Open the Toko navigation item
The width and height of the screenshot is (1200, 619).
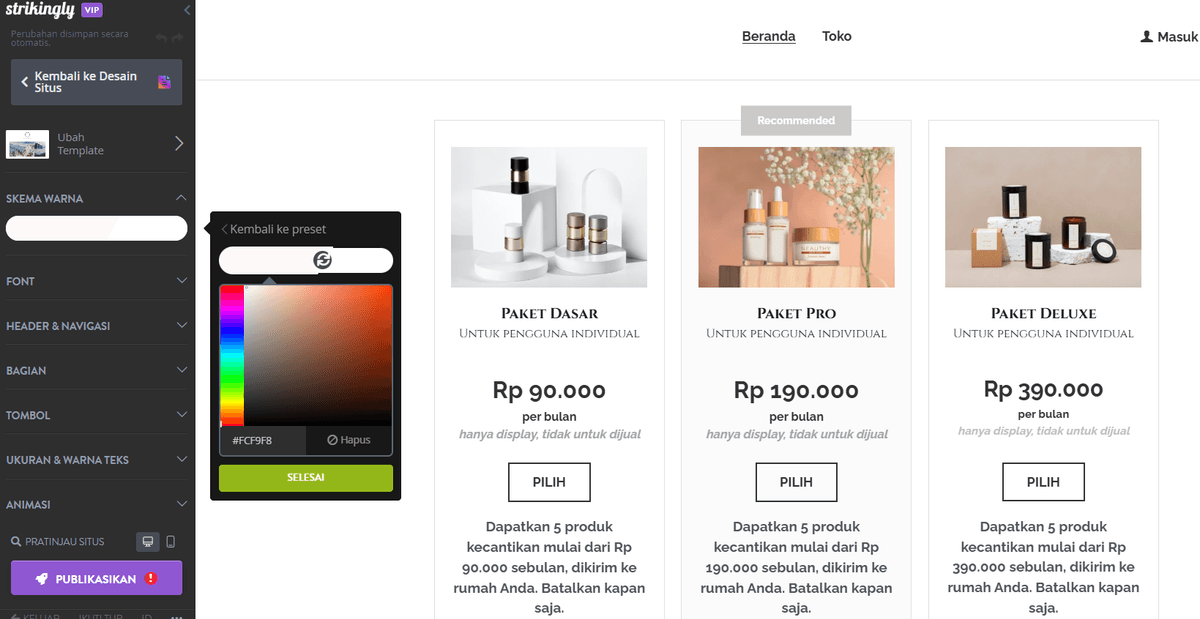click(837, 36)
